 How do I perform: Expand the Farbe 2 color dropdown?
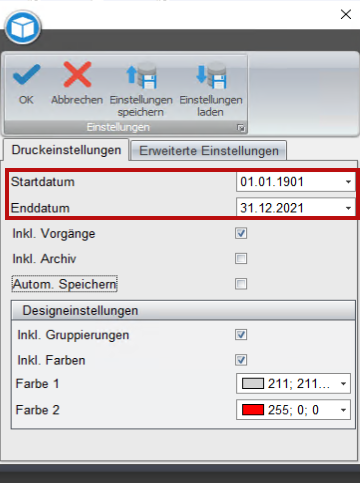click(343, 410)
